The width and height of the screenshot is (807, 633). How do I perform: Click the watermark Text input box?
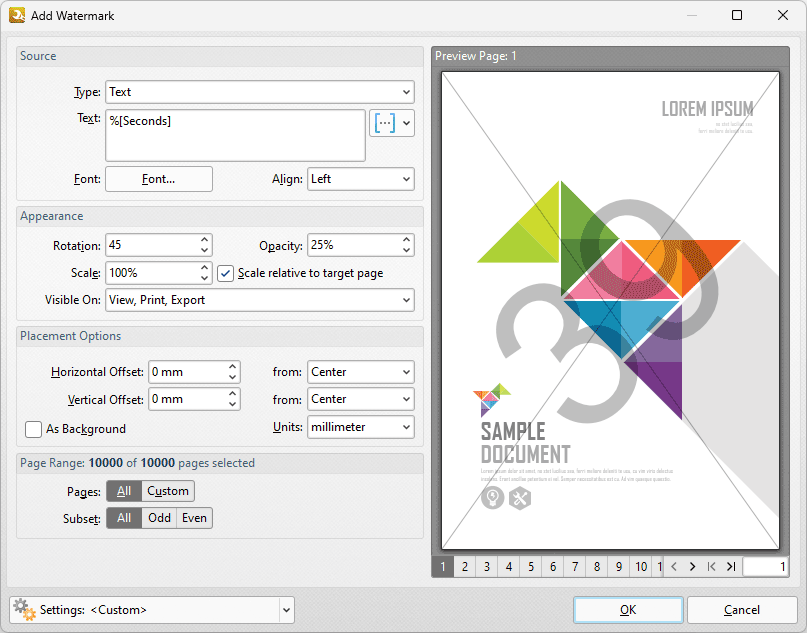tap(235, 135)
